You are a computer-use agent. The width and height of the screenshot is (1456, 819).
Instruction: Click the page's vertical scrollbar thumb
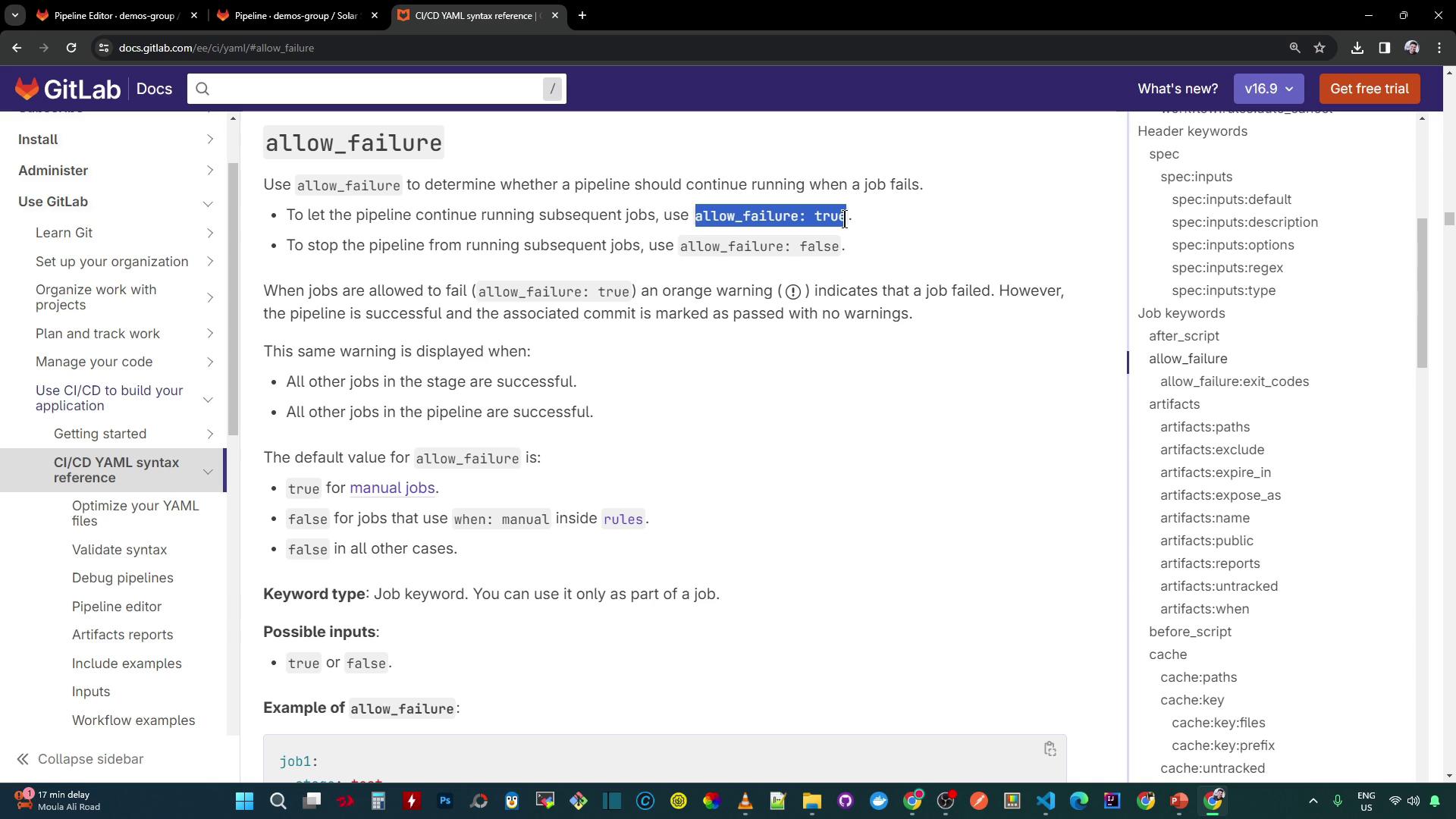tap(1449, 219)
